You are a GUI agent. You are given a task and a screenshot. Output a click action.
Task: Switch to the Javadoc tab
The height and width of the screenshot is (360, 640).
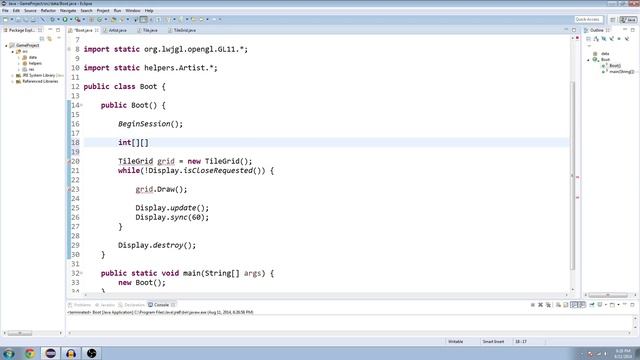(105, 305)
